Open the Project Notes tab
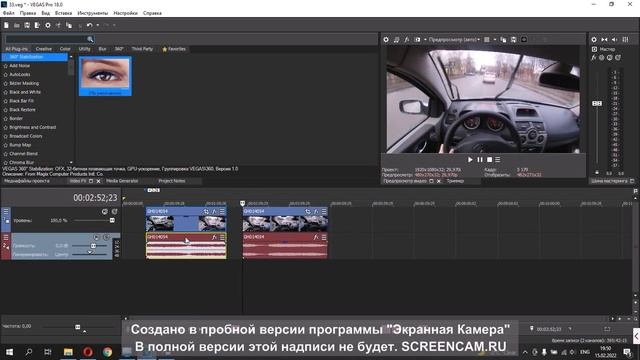Screen dimensions: 640x360 coord(172,181)
